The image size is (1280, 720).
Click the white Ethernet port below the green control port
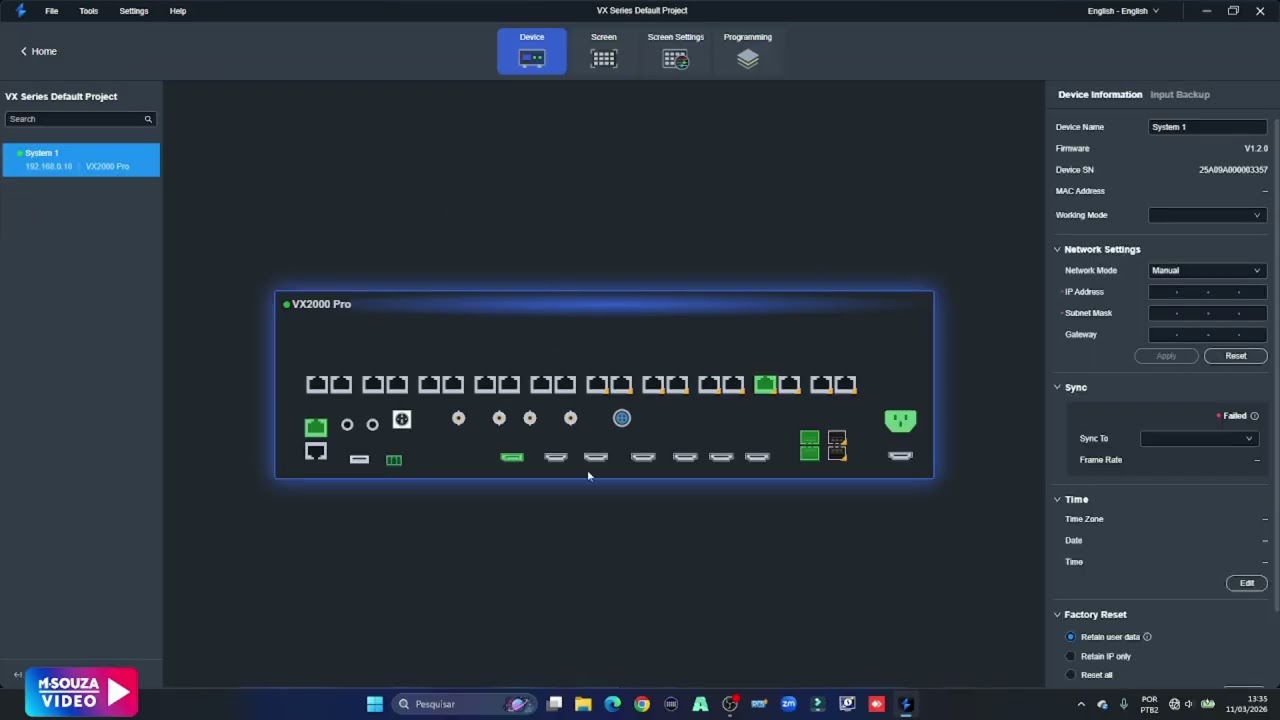pyautogui.click(x=316, y=452)
